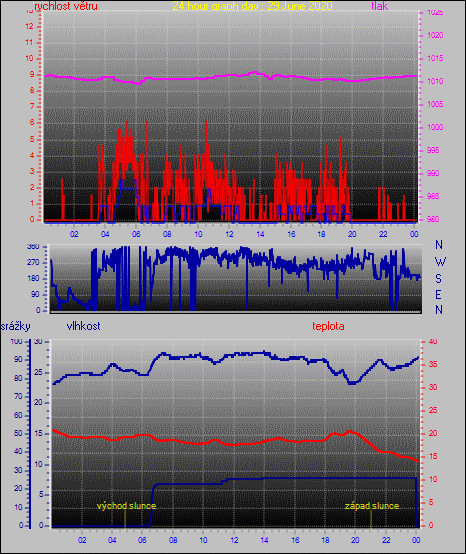
Task: Click the 'rychlost větru' wind speed label
Action: click(66, 6)
